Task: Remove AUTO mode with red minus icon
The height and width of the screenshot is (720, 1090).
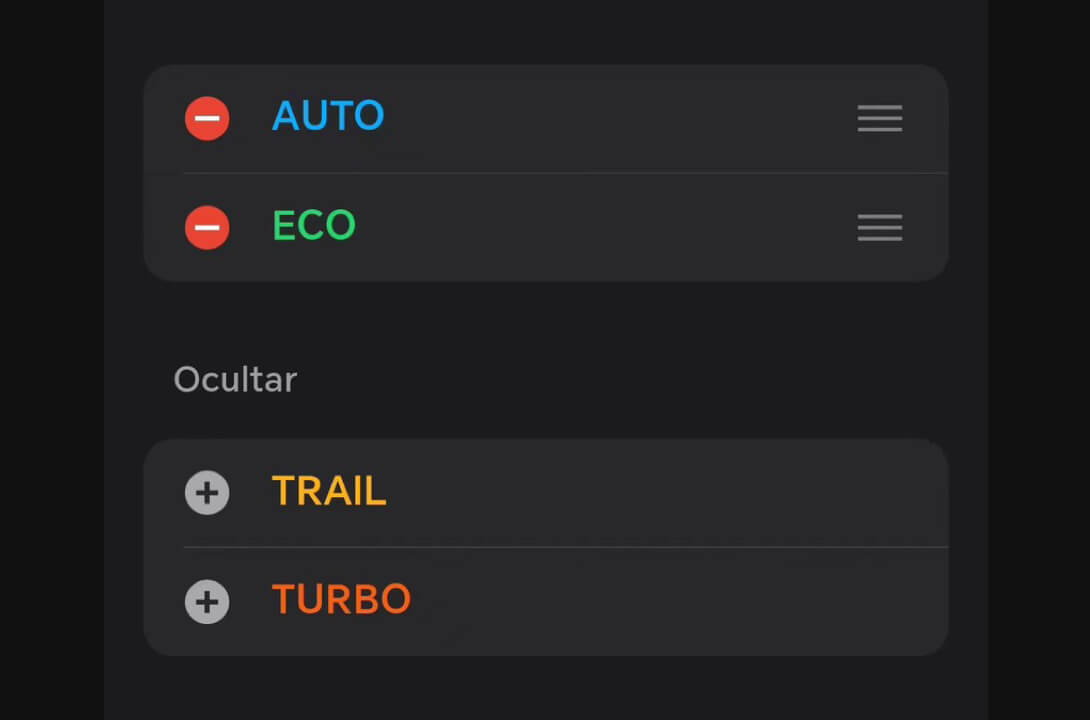Action: (207, 119)
